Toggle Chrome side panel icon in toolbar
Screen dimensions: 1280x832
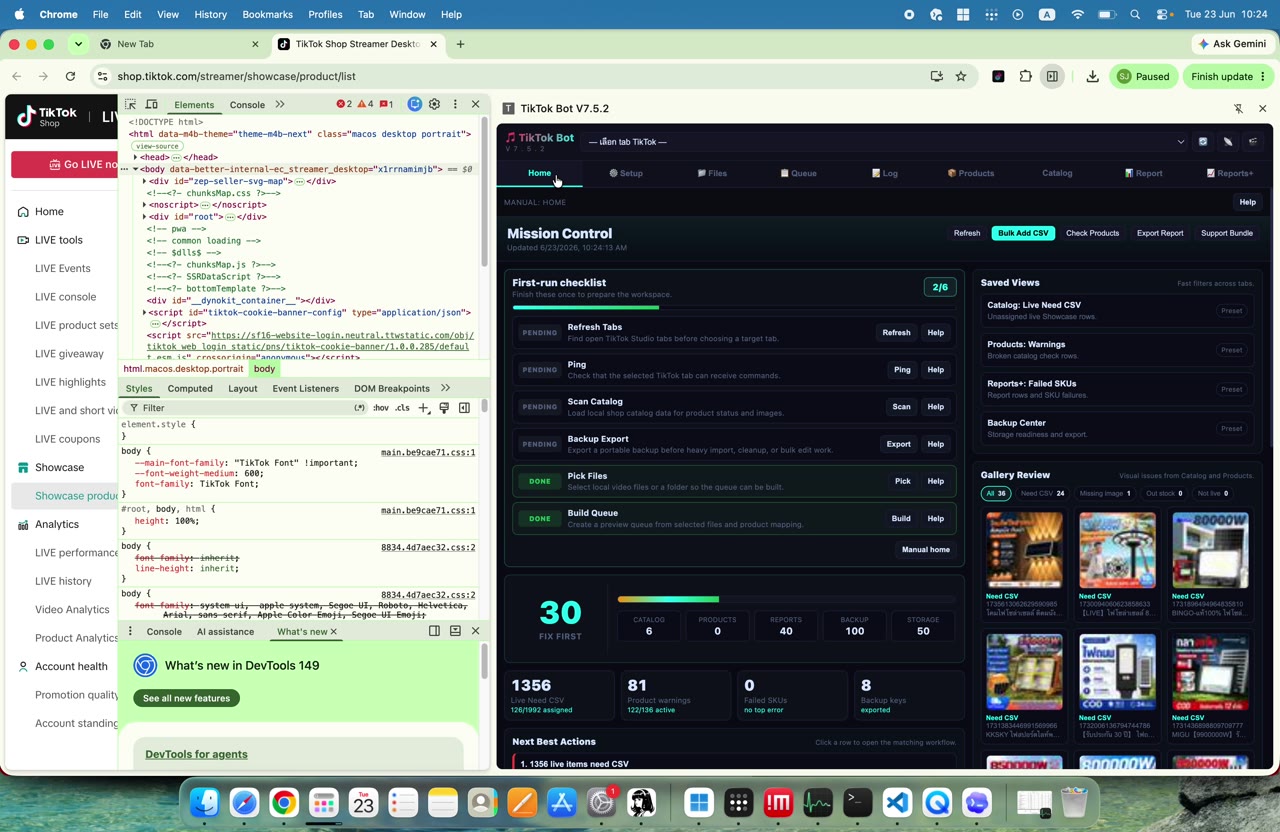click(1052, 76)
